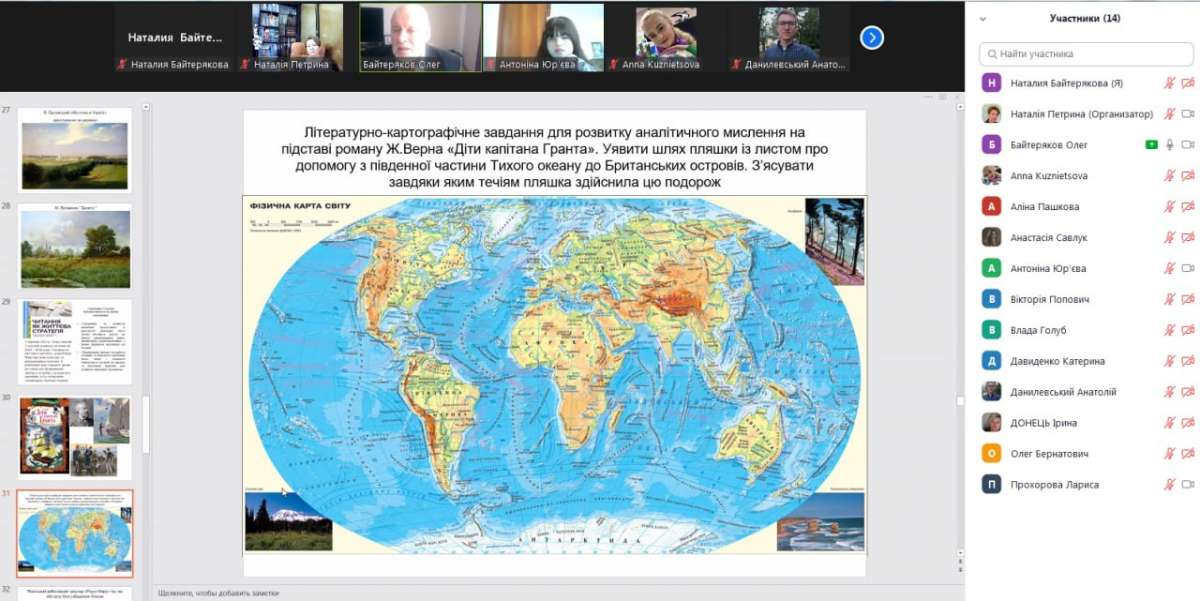Collapse the Участники panel chevron
This screenshot has width=1200, height=601.
point(983,18)
